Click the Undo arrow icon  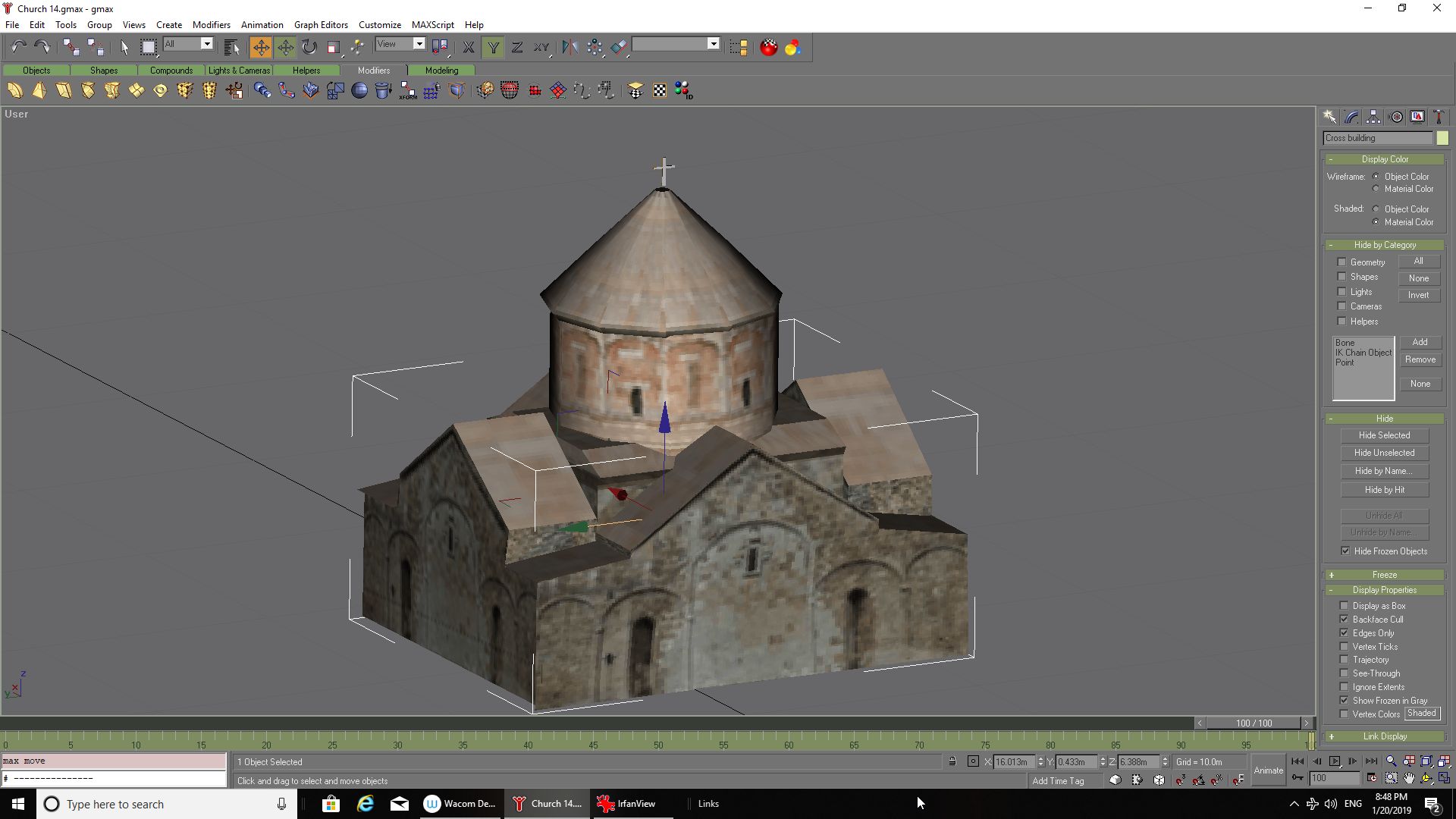(x=18, y=48)
